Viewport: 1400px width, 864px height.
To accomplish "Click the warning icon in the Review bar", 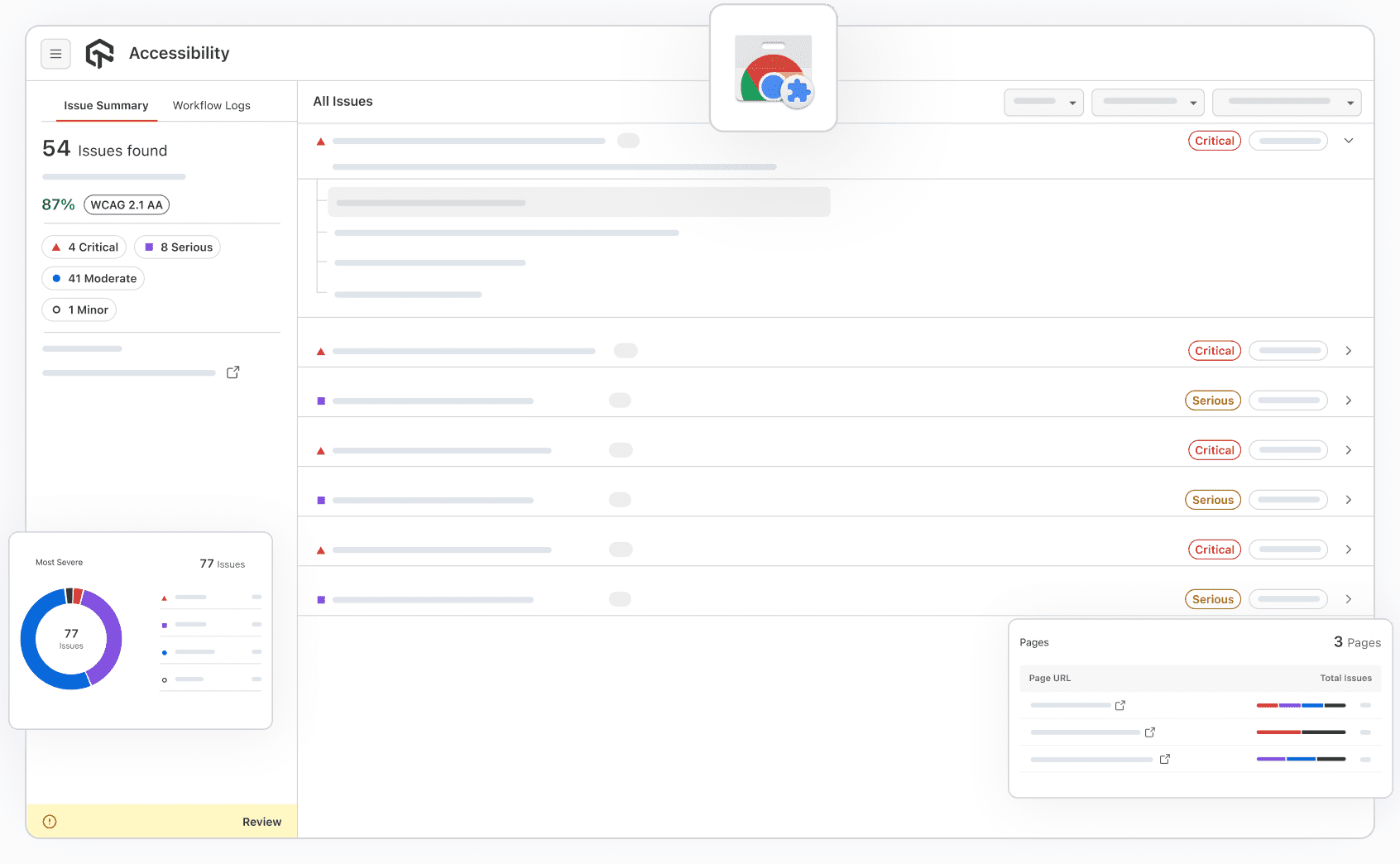I will coord(49,821).
